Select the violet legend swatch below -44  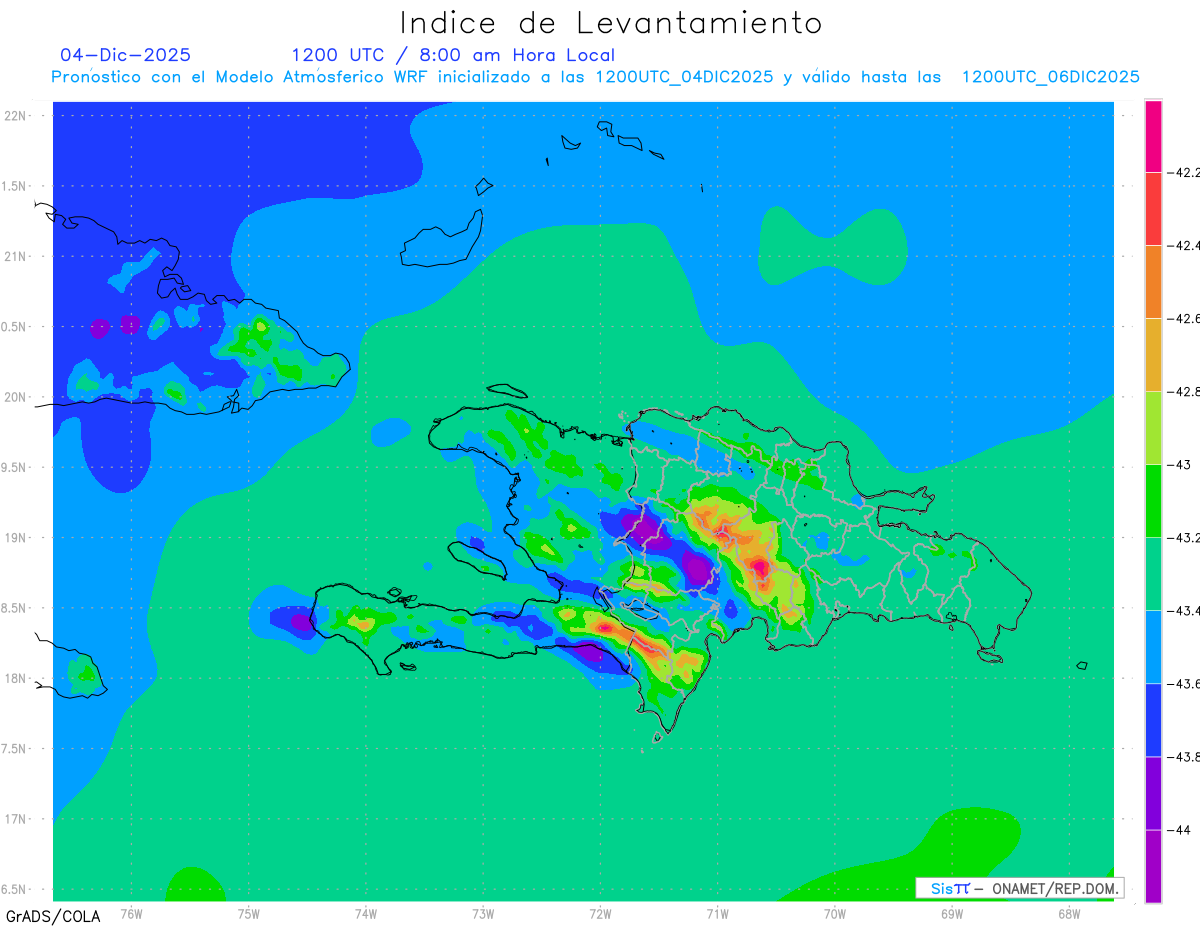(1153, 866)
